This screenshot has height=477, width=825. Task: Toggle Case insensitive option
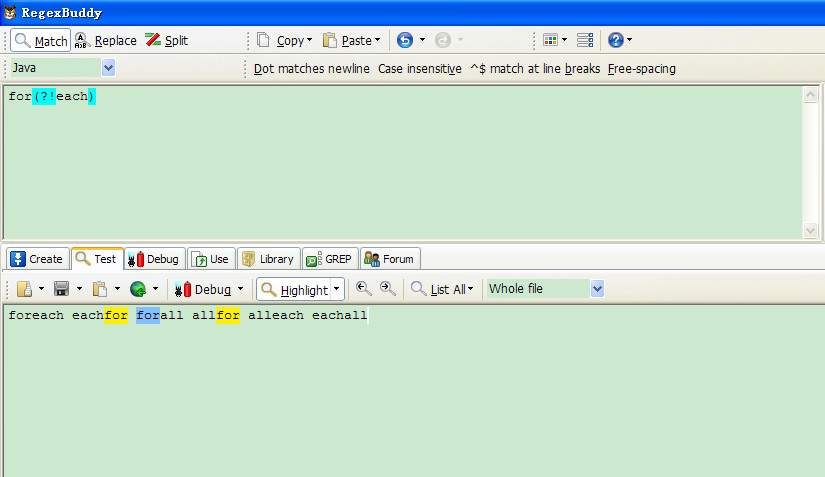pos(419,69)
